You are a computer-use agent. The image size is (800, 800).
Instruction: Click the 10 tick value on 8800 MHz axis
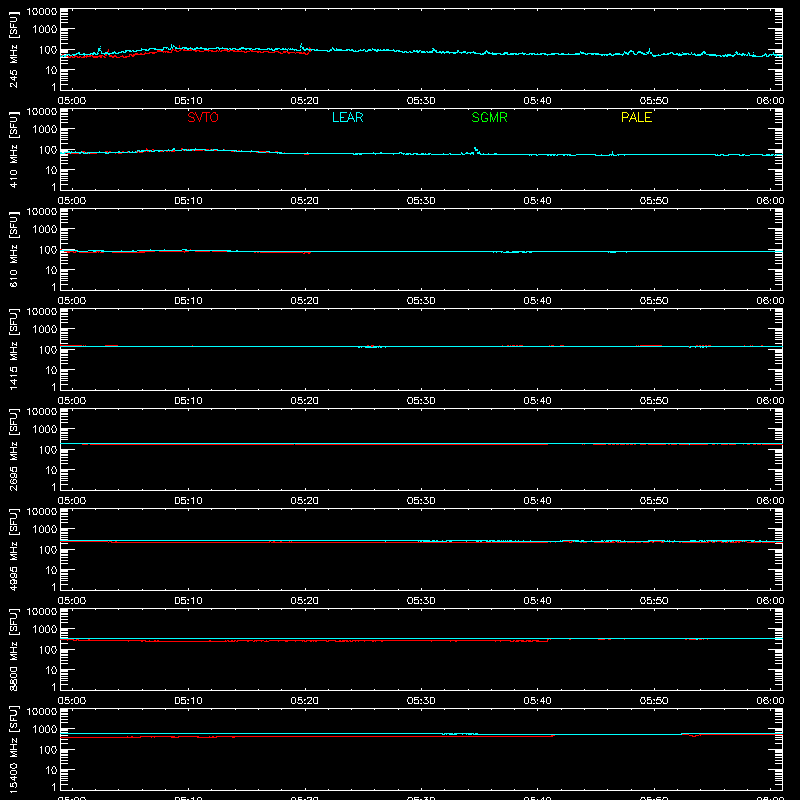click(x=51, y=670)
